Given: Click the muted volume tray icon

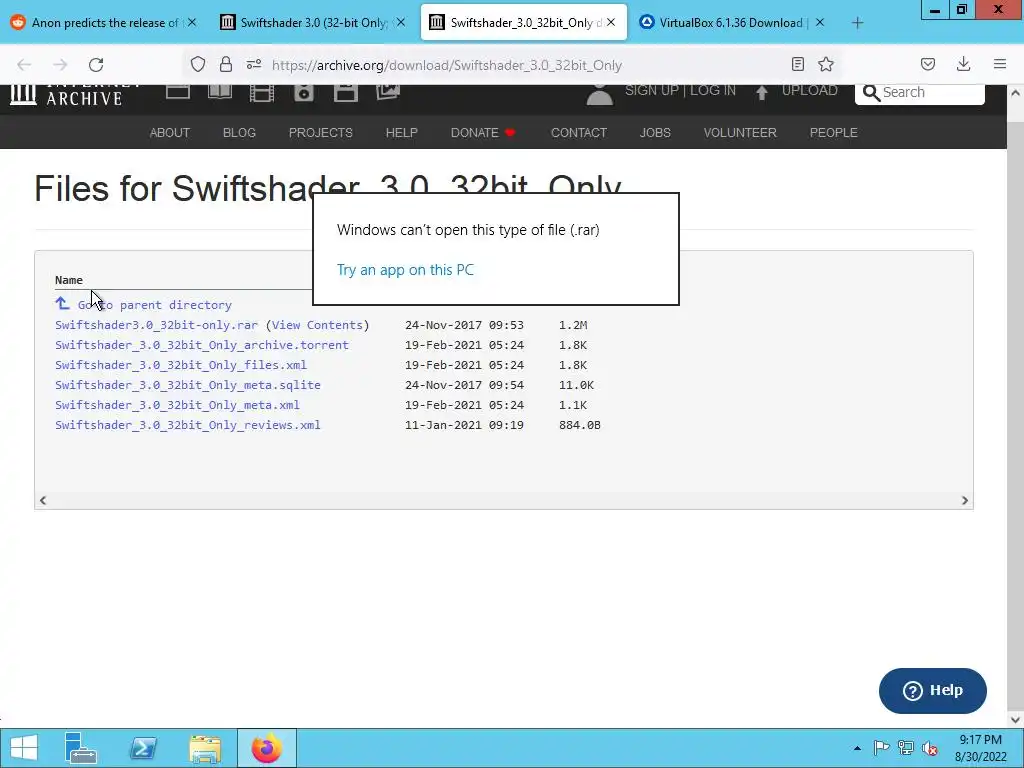Looking at the screenshot, I should coord(930,748).
